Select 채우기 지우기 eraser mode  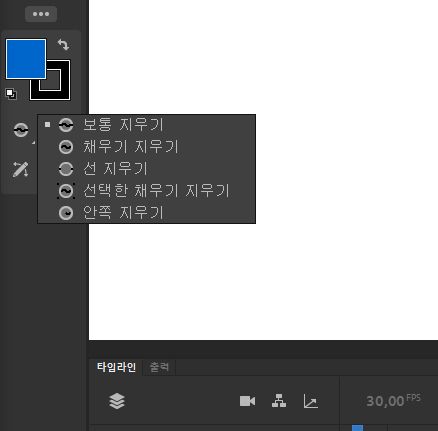(147, 147)
